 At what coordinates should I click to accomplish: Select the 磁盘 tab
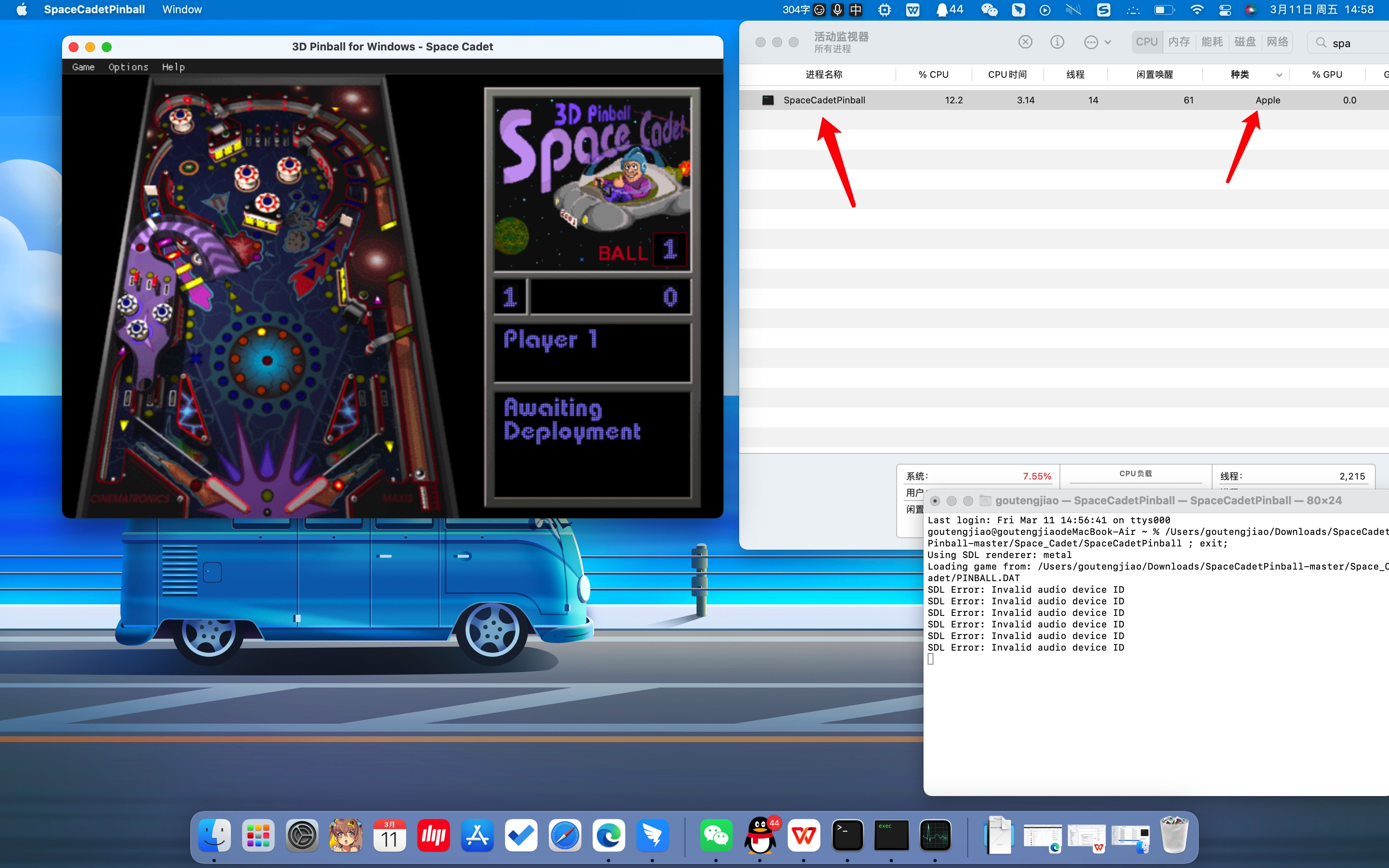point(1244,42)
